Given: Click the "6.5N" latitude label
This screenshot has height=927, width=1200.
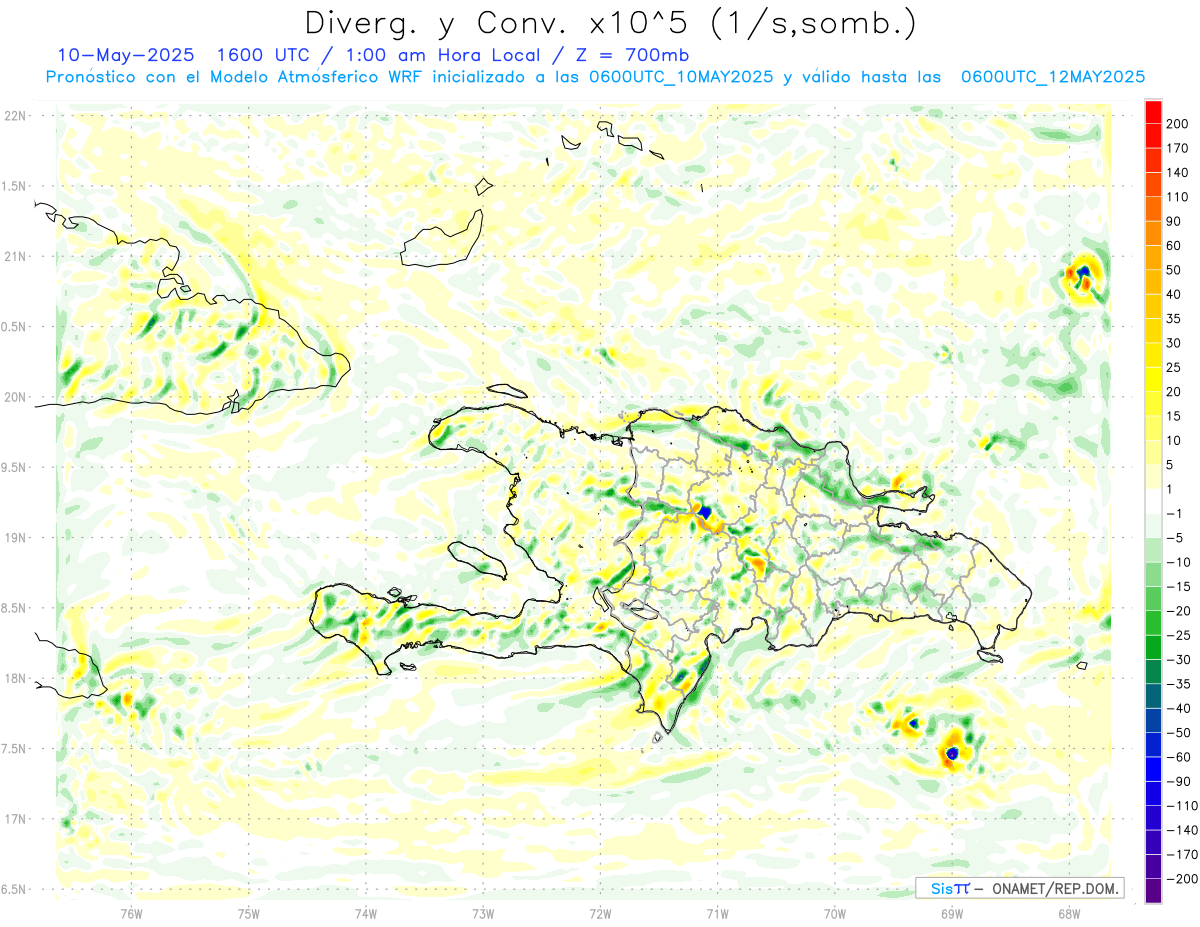Looking at the screenshot, I should tap(15, 889).
